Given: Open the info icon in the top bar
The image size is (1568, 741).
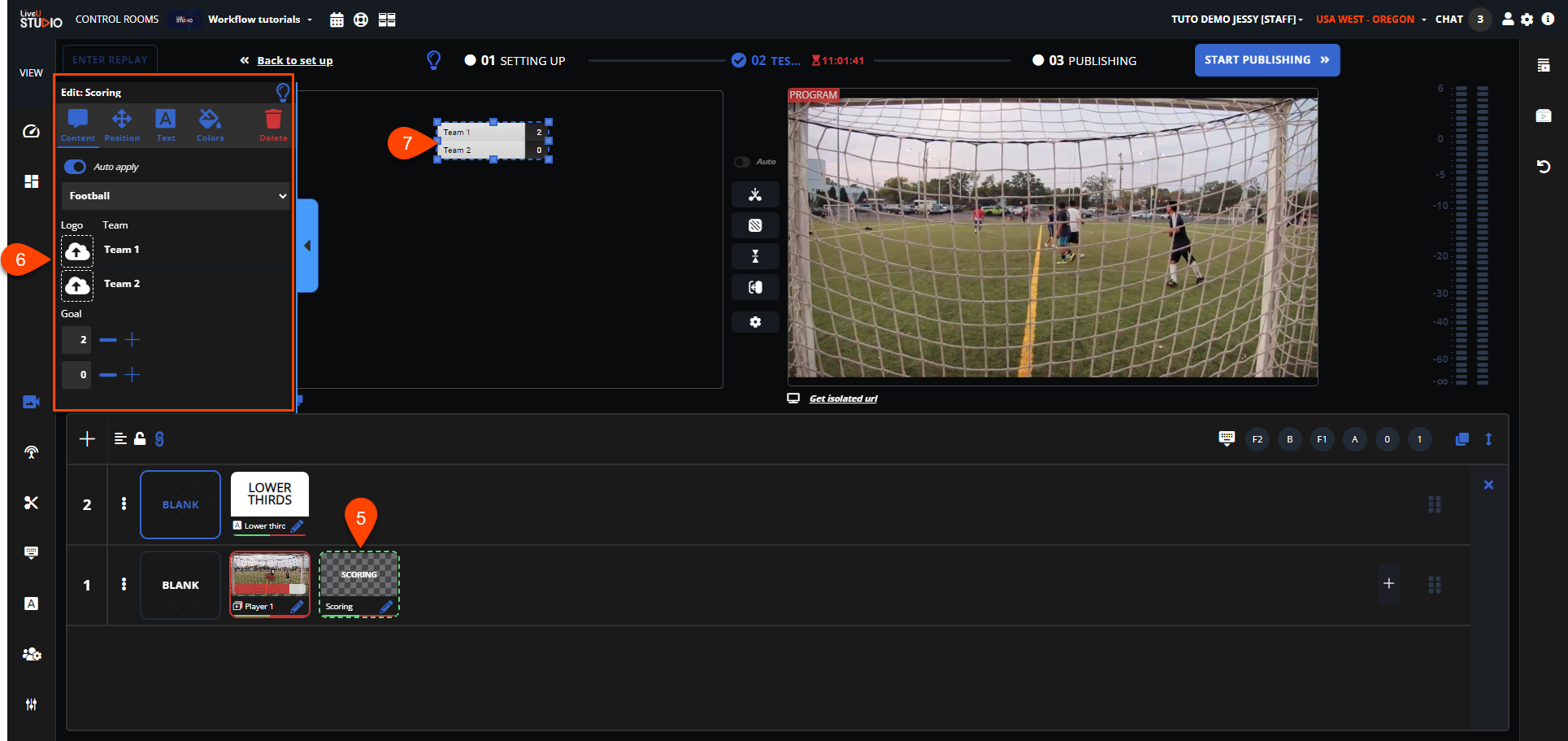Looking at the screenshot, I should click(1548, 20).
